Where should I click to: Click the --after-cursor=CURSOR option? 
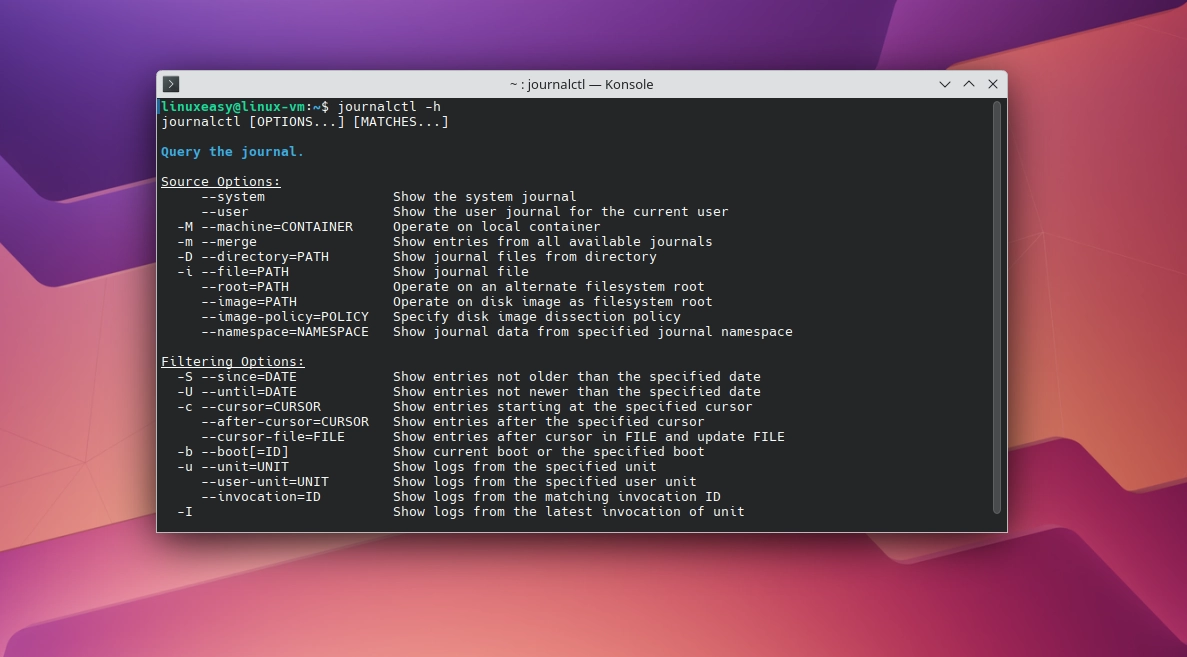285,422
